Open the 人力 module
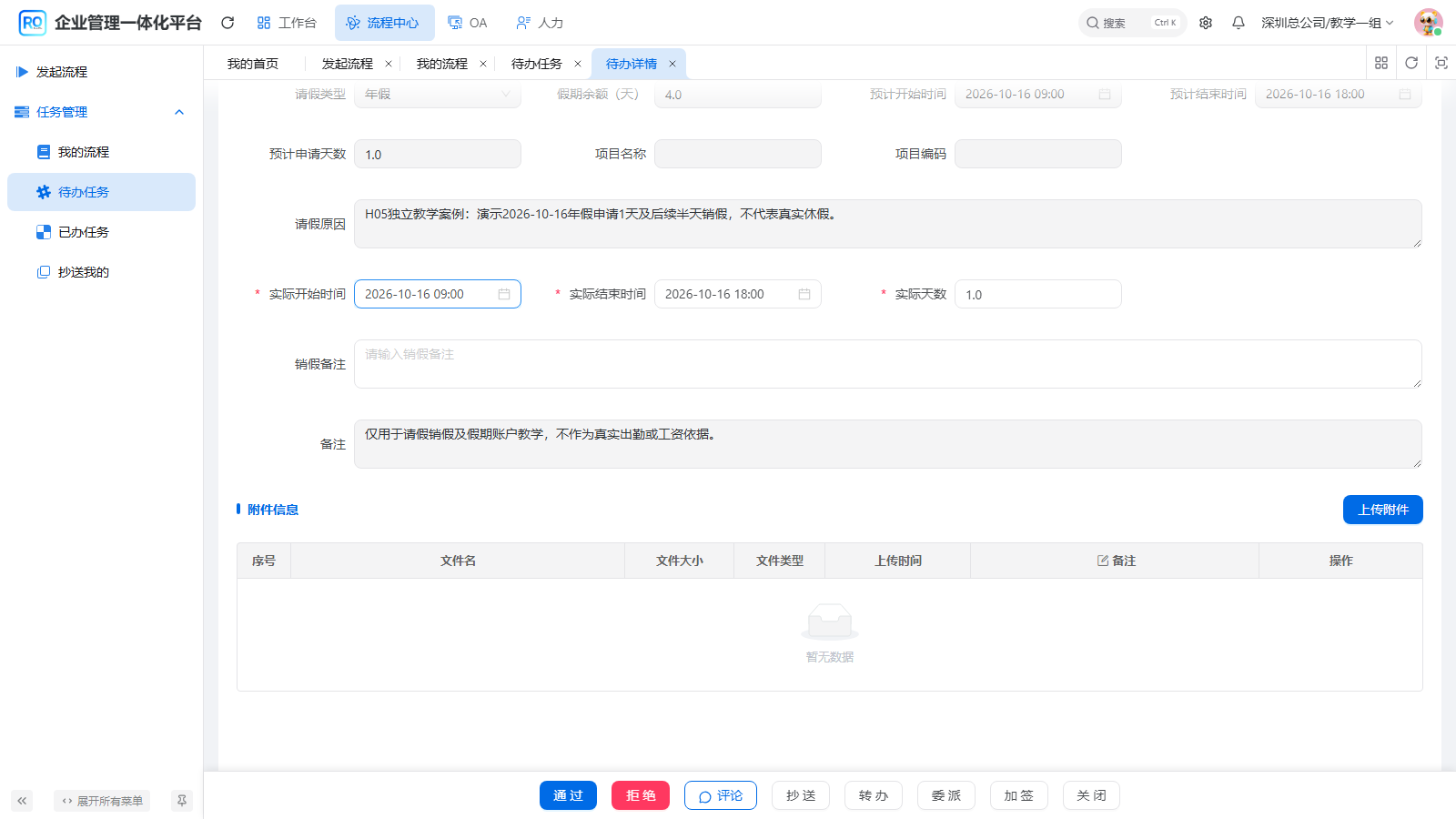The height and width of the screenshot is (819, 1456). [540, 23]
